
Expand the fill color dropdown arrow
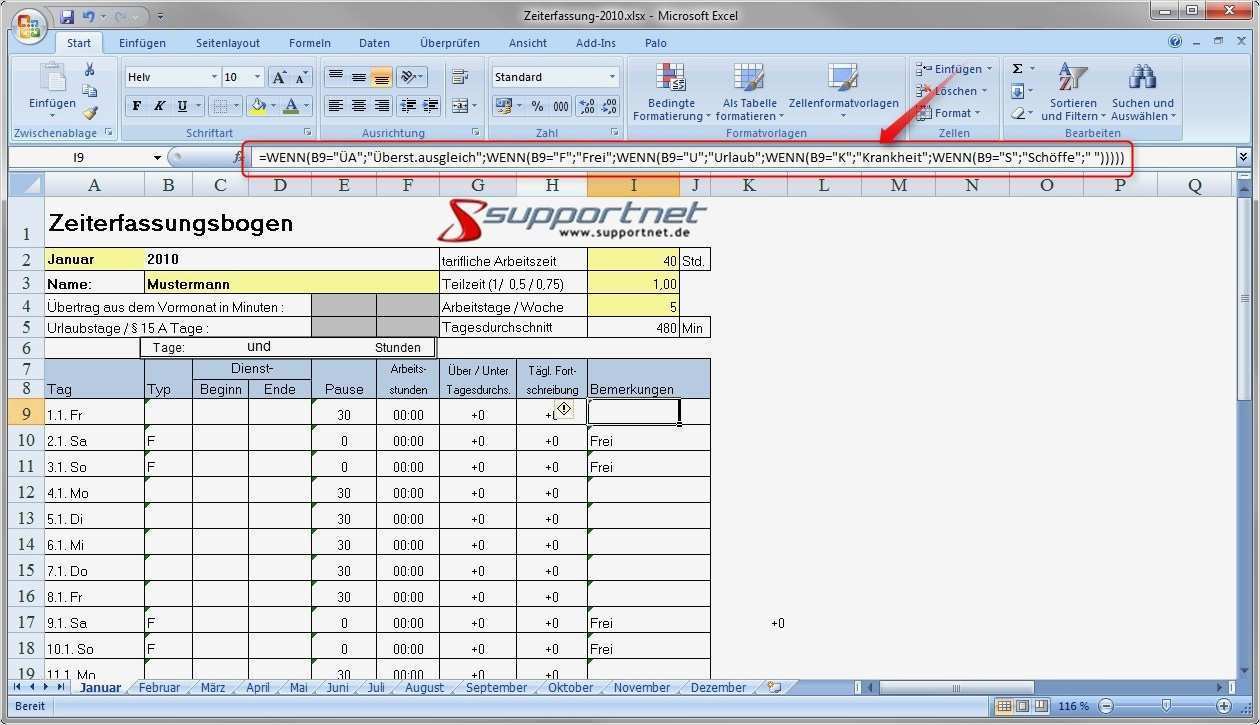click(274, 105)
